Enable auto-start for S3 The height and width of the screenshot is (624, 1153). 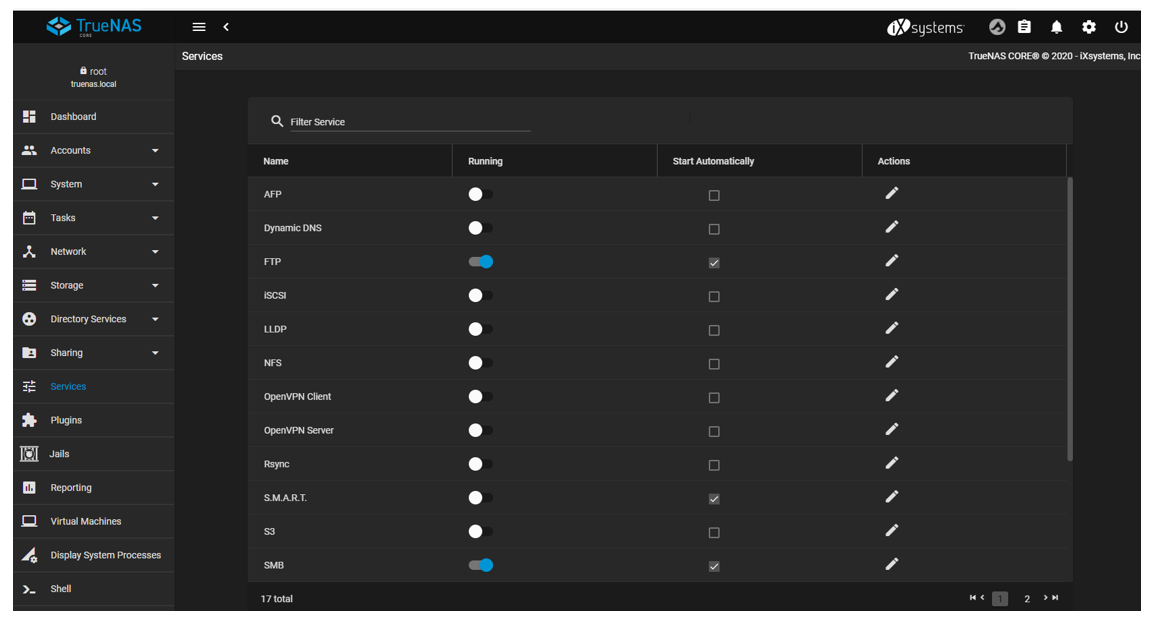(714, 533)
